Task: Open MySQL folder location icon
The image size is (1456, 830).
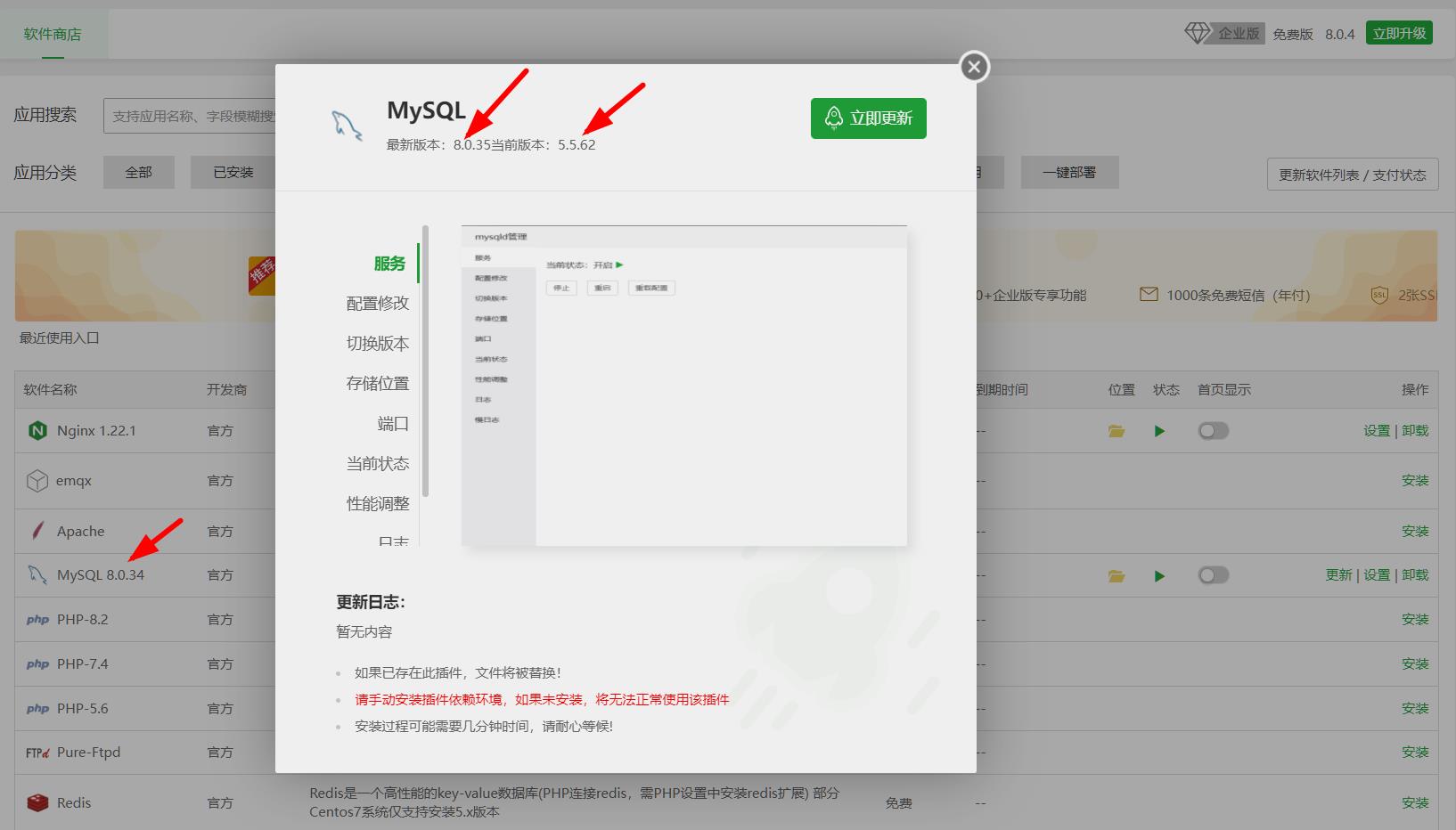Action: click(1117, 576)
